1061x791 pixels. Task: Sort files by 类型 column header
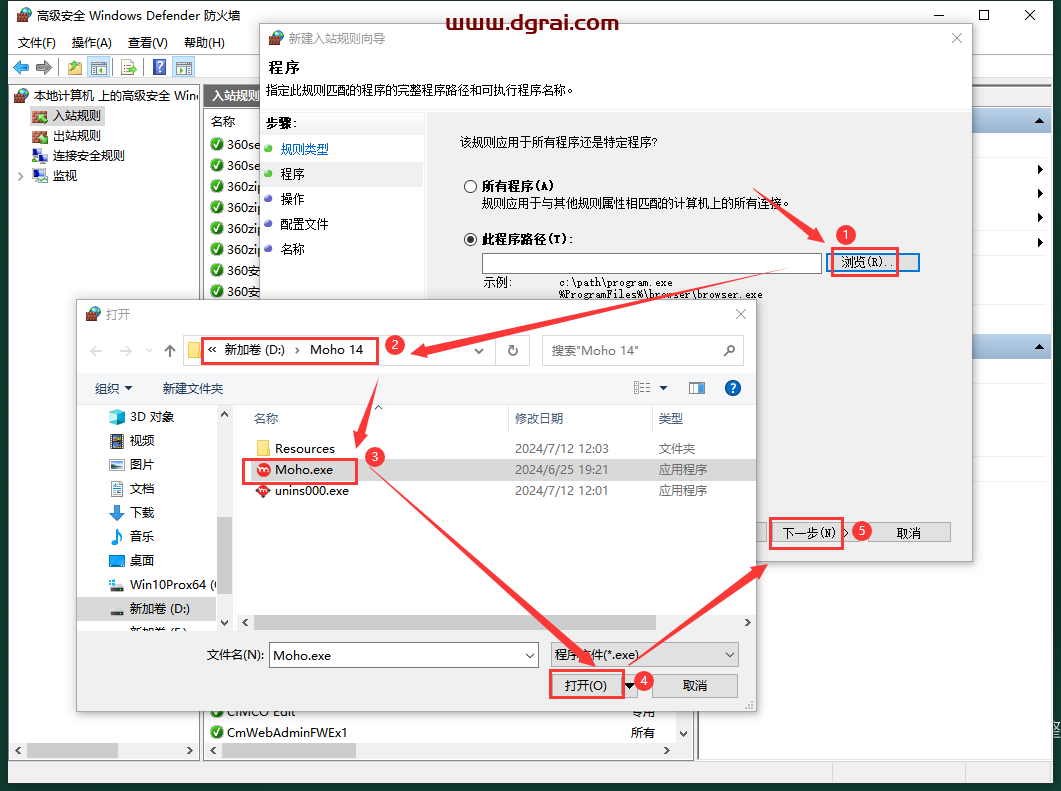pos(671,419)
